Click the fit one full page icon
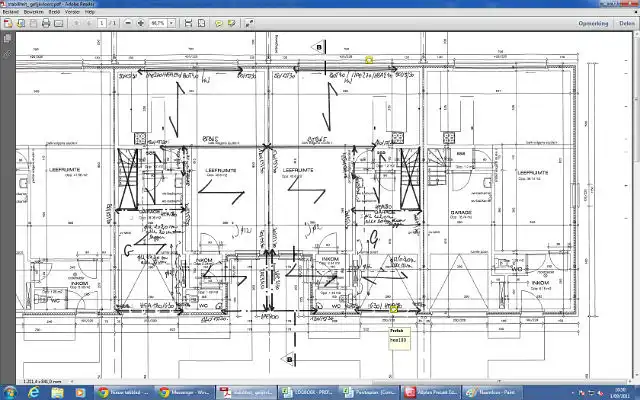This screenshot has height=400, width=640. point(201,22)
